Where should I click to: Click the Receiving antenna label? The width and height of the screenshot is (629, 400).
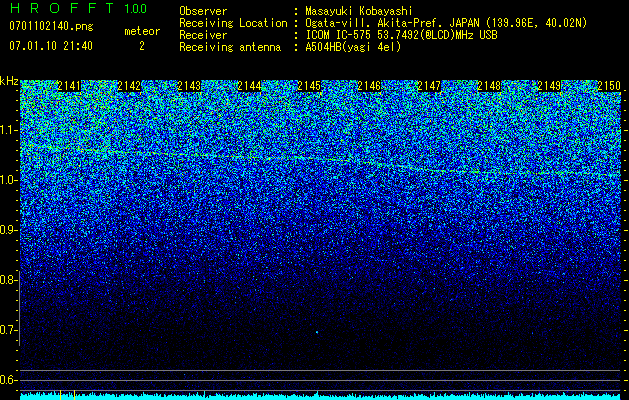[x=230, y=47]
